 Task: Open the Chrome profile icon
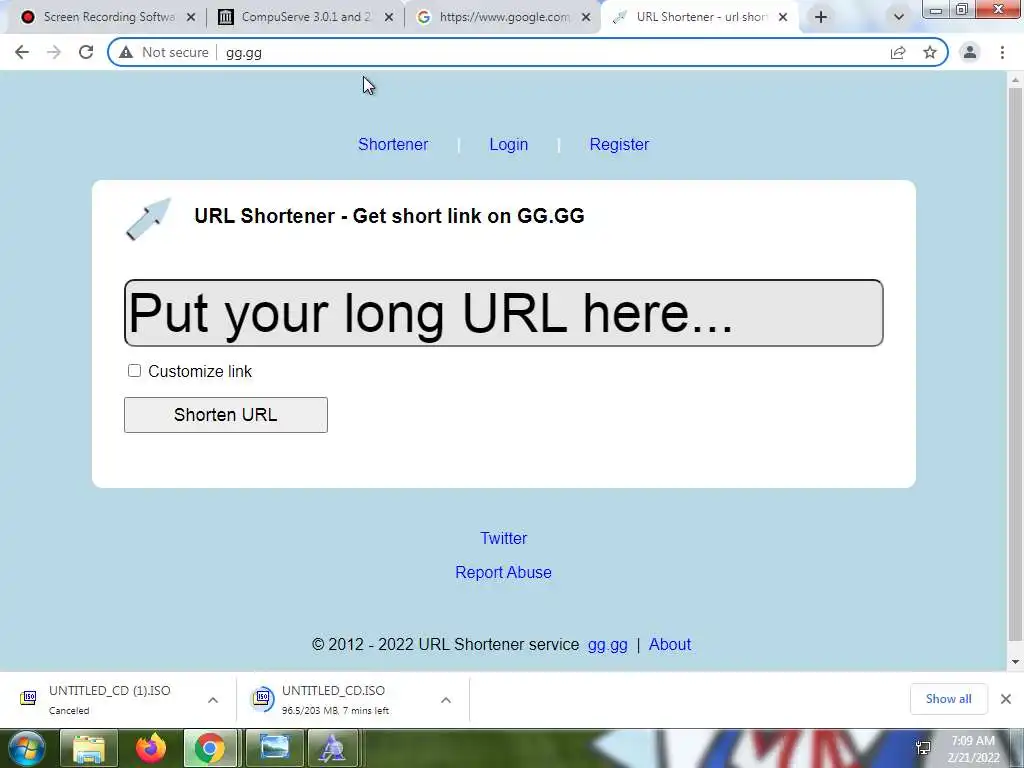coord(970,52)
